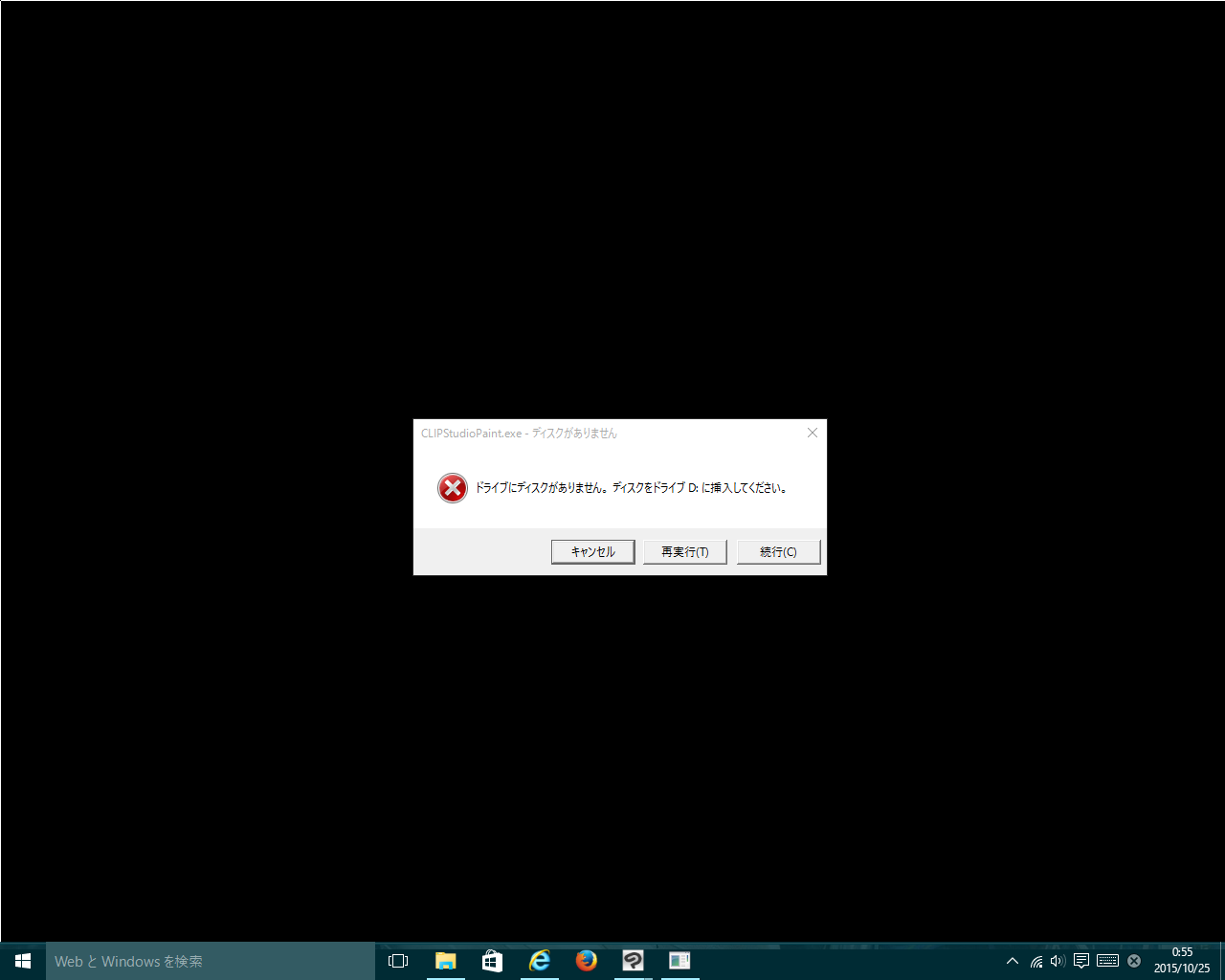Switch to the Clip Studio app in the taskbar
The image size is (1225, 980).
click(x=633, y=961)
